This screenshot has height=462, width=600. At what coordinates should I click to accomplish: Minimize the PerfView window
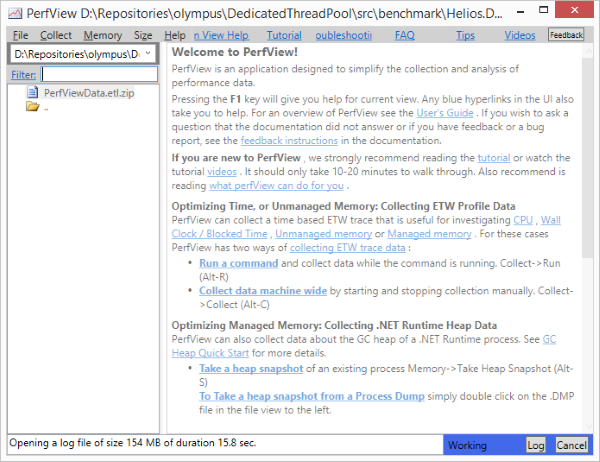click(520, 11)
